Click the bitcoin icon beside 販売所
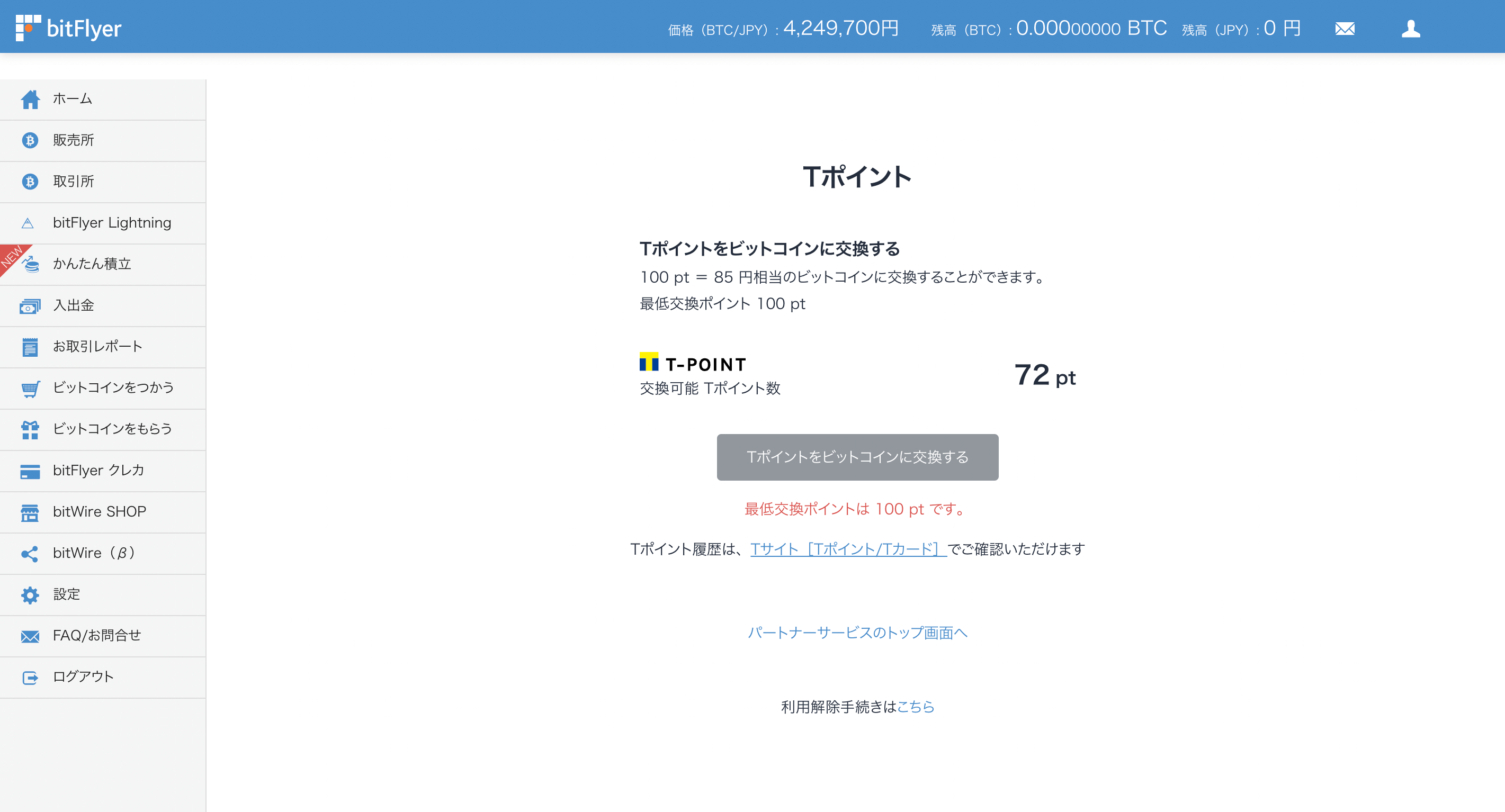The height and width of the screenshot is (812, 1505). pos(30,140)
